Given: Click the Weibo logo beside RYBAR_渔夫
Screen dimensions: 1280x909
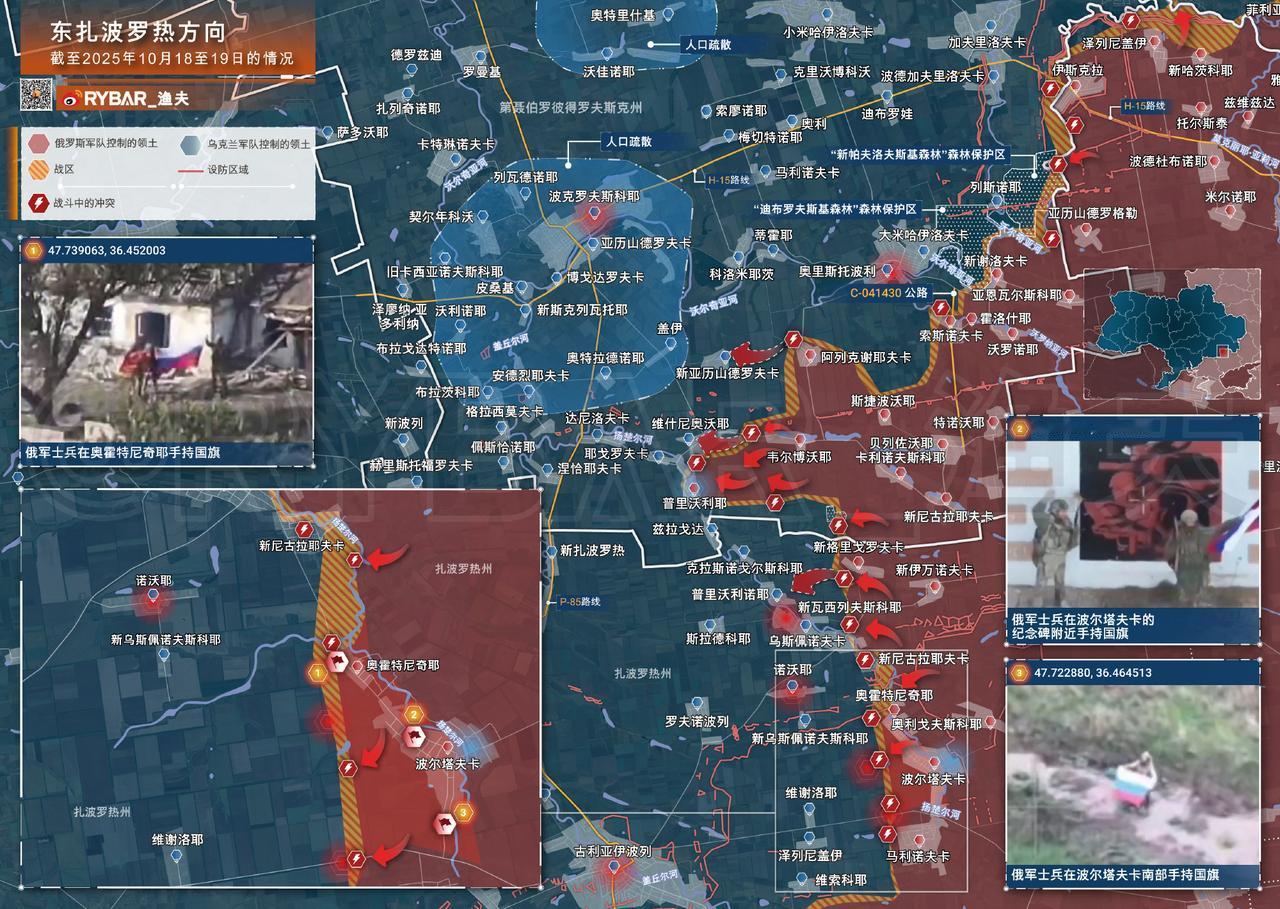Looking at the screenshot, I should pyautogui.click(x=70, y=98).
